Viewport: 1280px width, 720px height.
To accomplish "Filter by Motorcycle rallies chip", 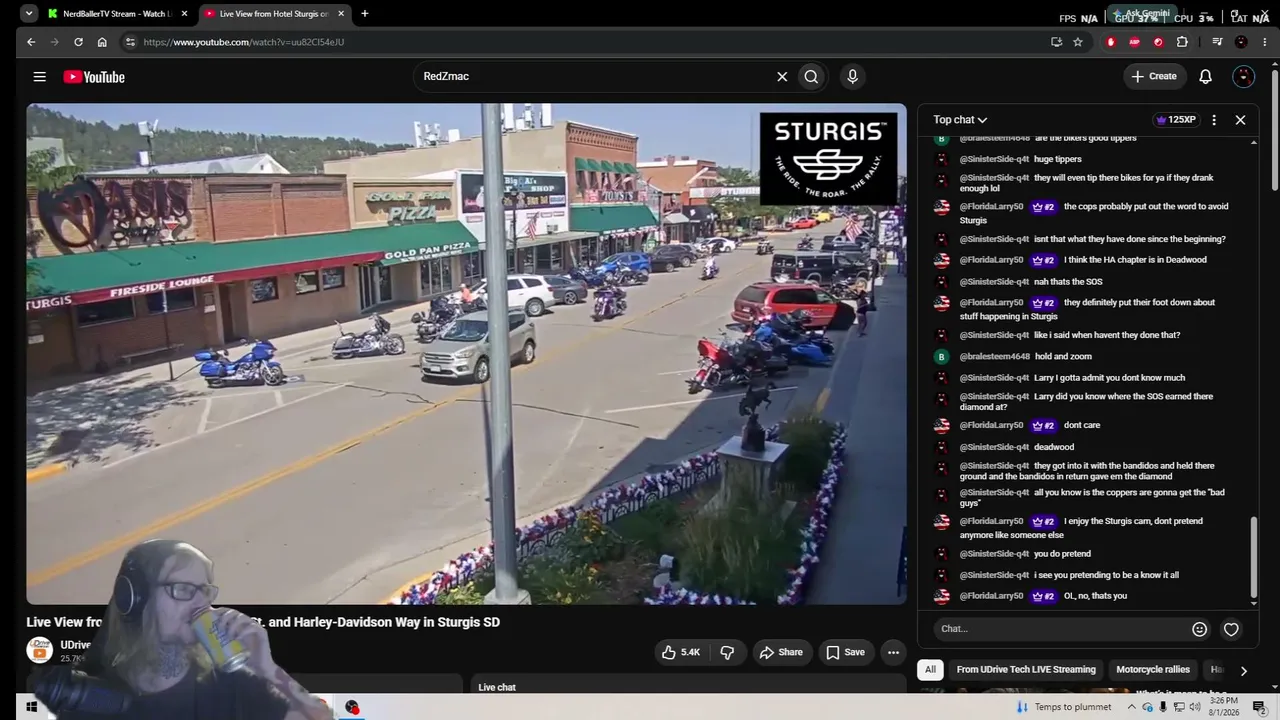I will [1153, 670].
